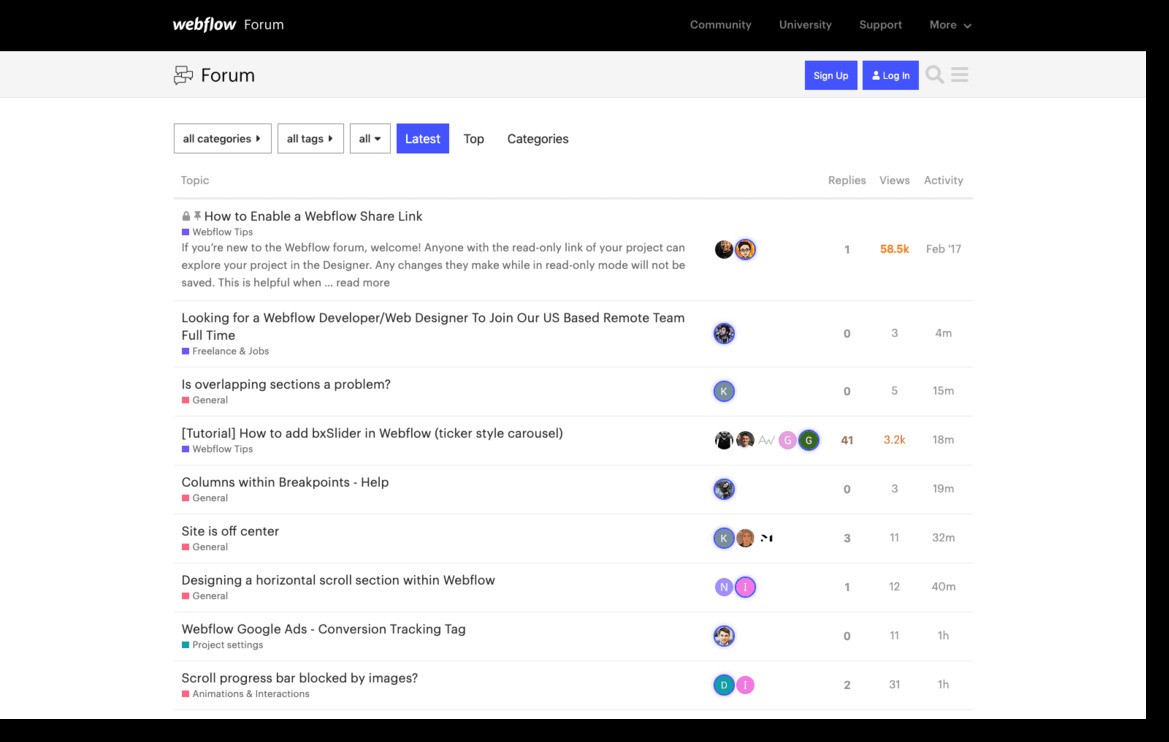Open first avatar on Share Link topic row
This screenshot has width=1169, height=742.
724,249
